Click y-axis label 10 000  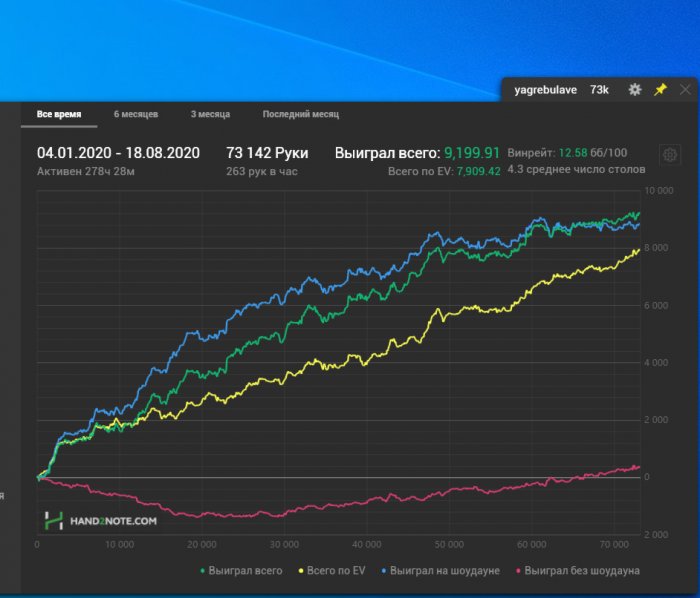(659, 191)
